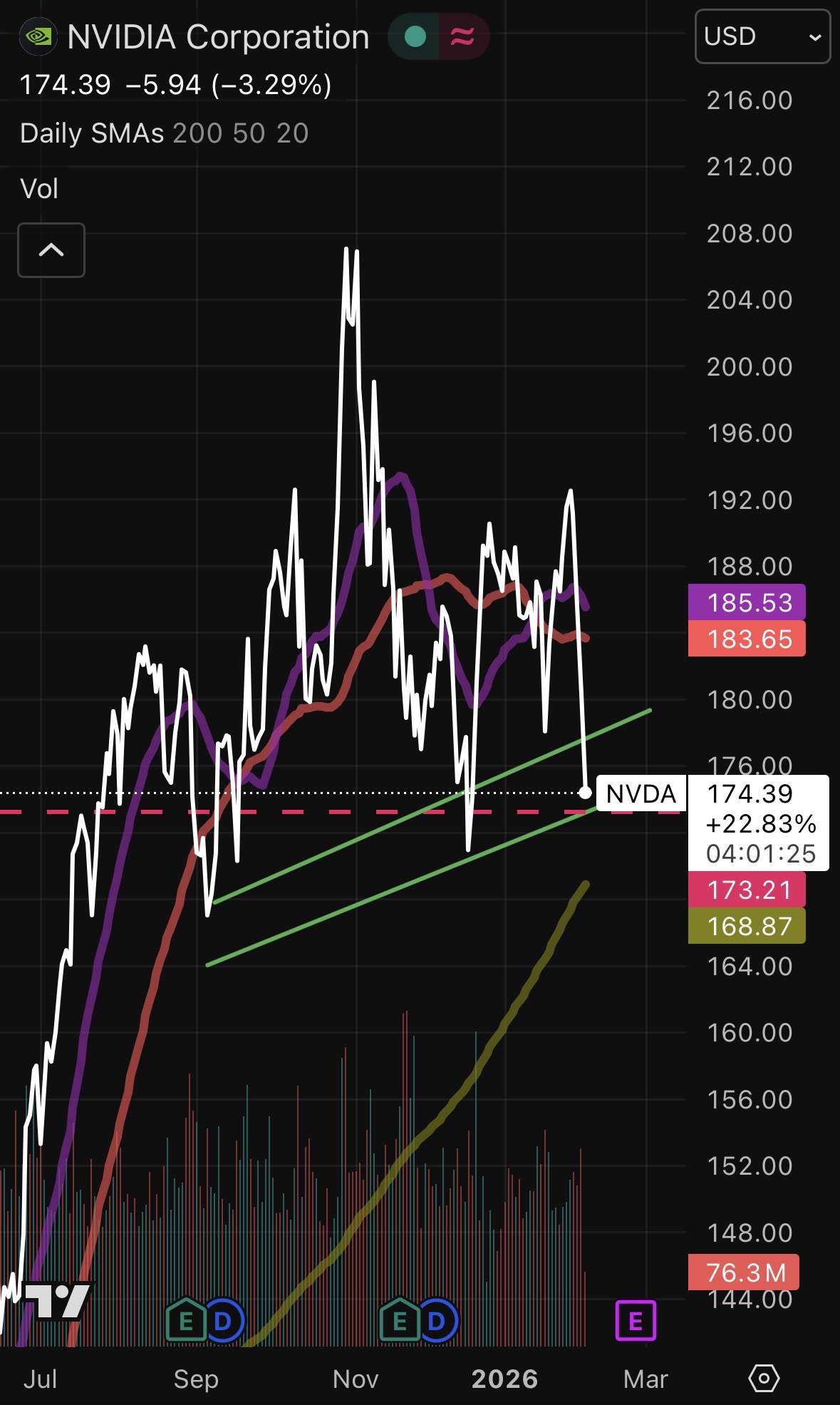The image size is (840, 1405).
Task: Tap the 2026 date axis label
Action: [504, 1379]
